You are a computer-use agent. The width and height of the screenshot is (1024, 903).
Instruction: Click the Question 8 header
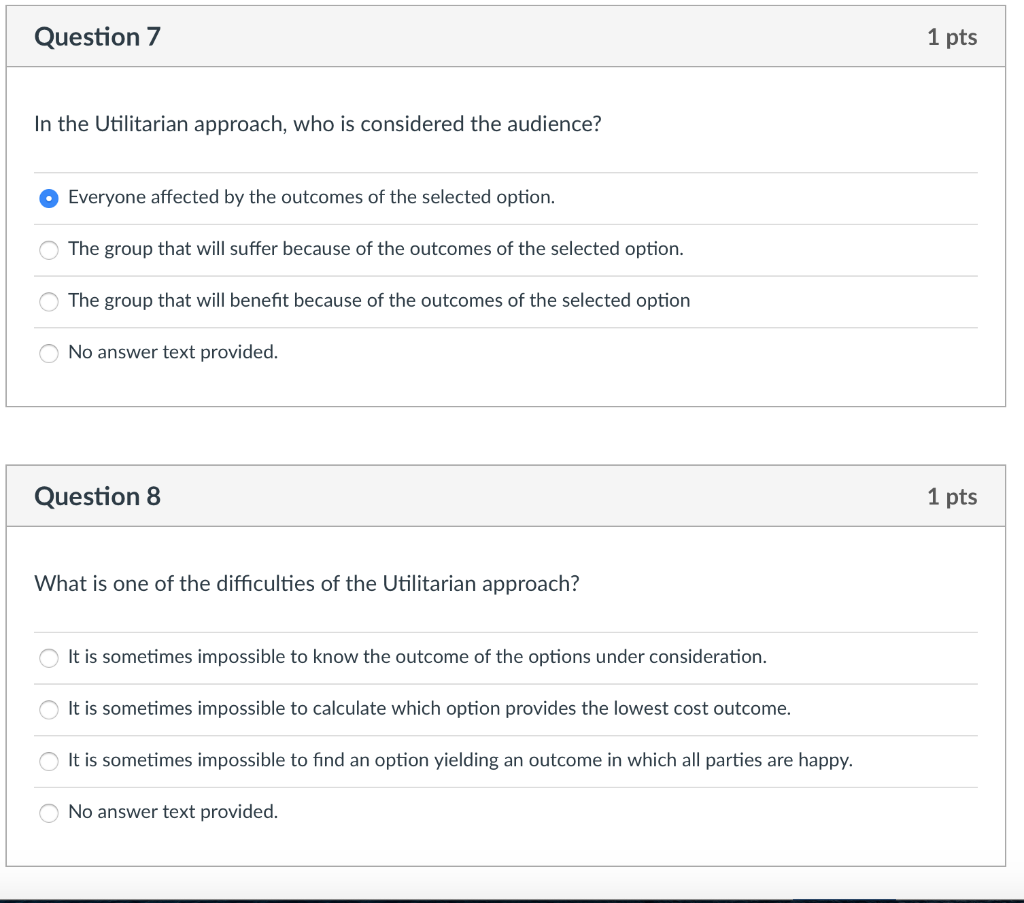(97, 496)
